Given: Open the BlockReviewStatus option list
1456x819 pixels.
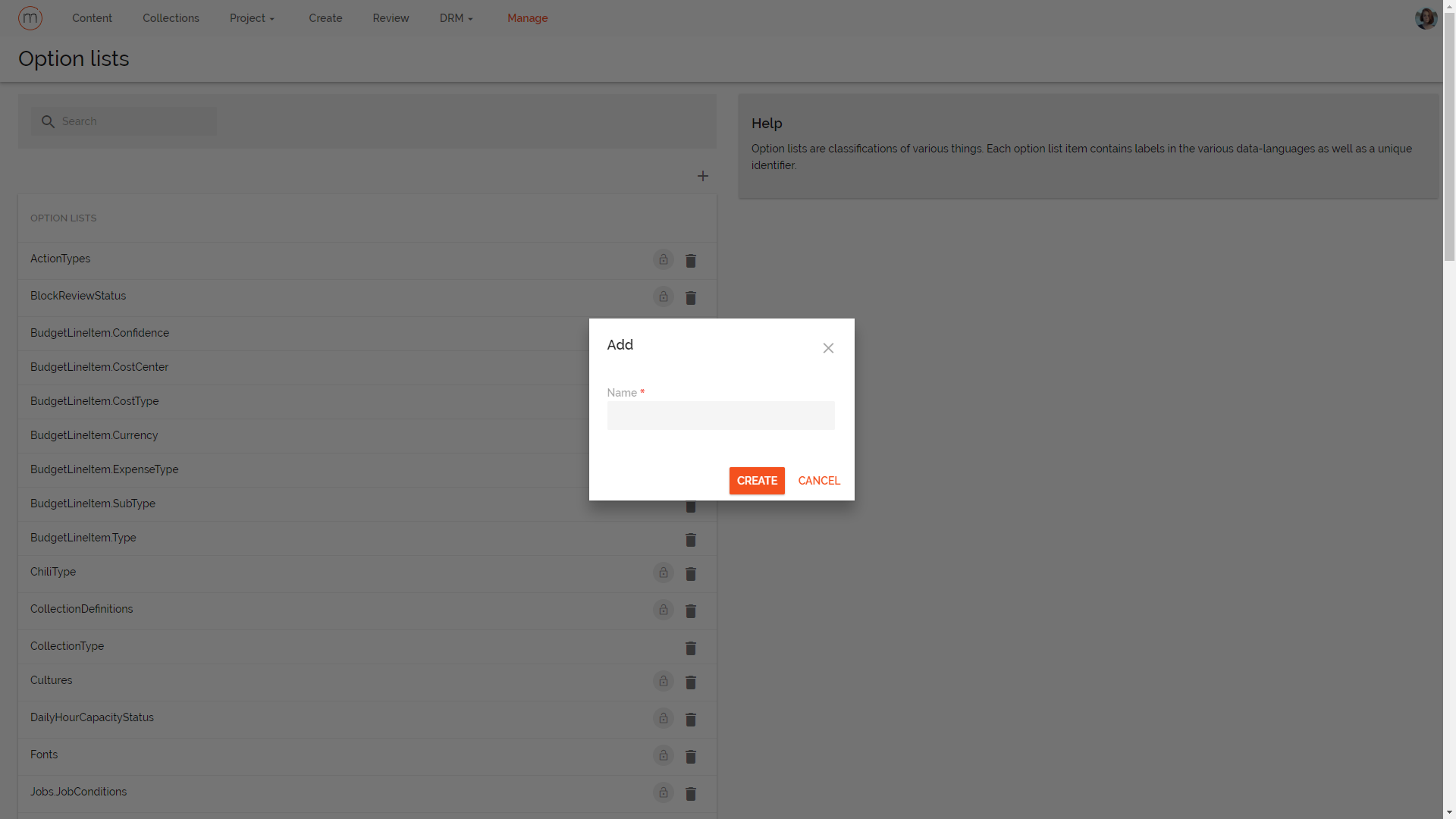Looking at the screenshot, I should (x=78, y=296).
